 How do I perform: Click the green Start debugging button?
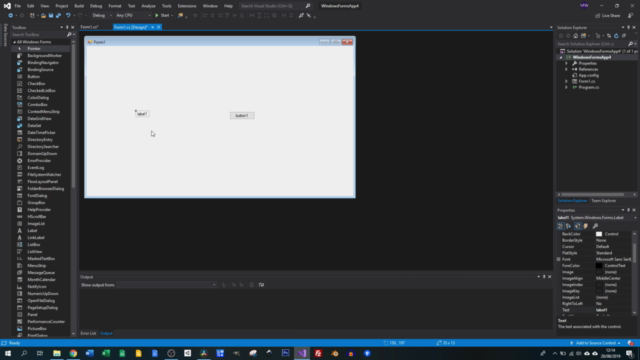click(x=162, y=16)
